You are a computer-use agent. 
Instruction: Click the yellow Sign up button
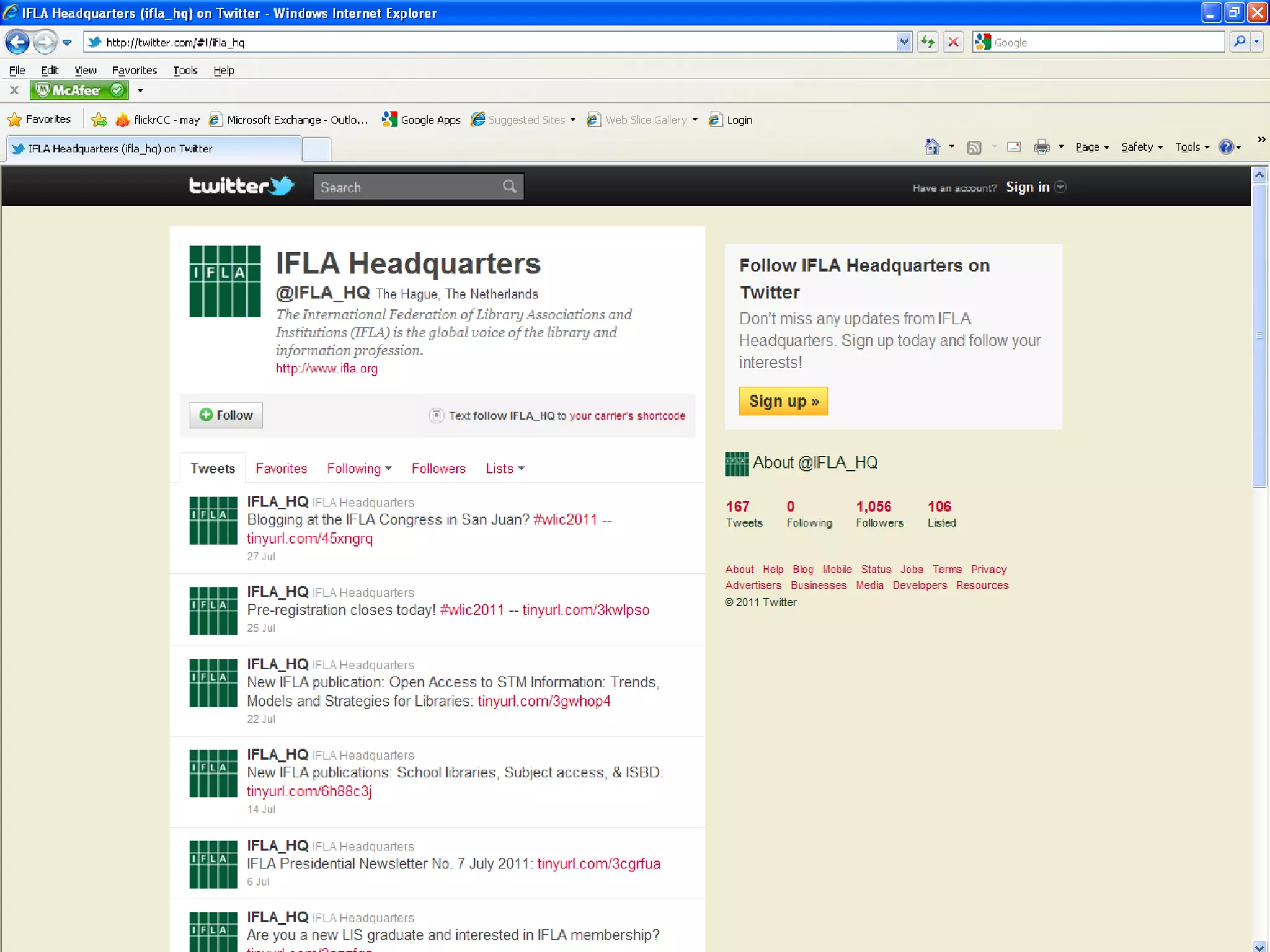(x=783, y=401)
